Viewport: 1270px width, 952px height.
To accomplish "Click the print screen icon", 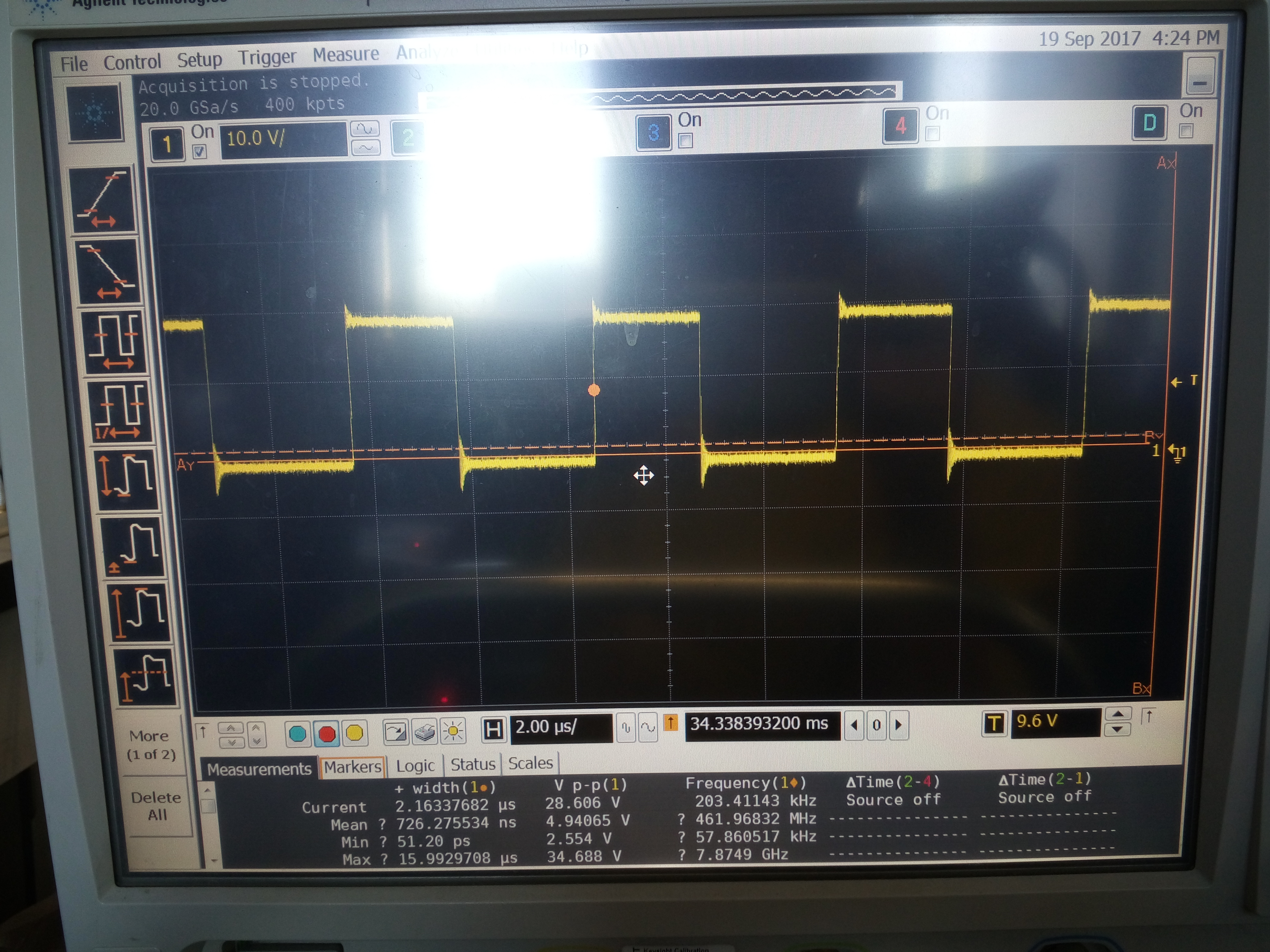I will click(424, 732).
